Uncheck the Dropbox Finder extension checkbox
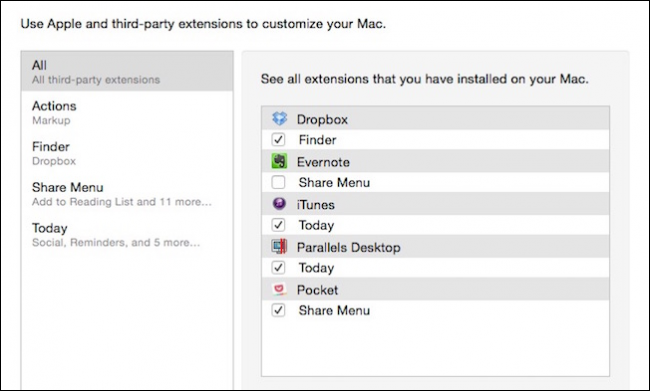The image size is (650, 391). [x=278, y=139]
